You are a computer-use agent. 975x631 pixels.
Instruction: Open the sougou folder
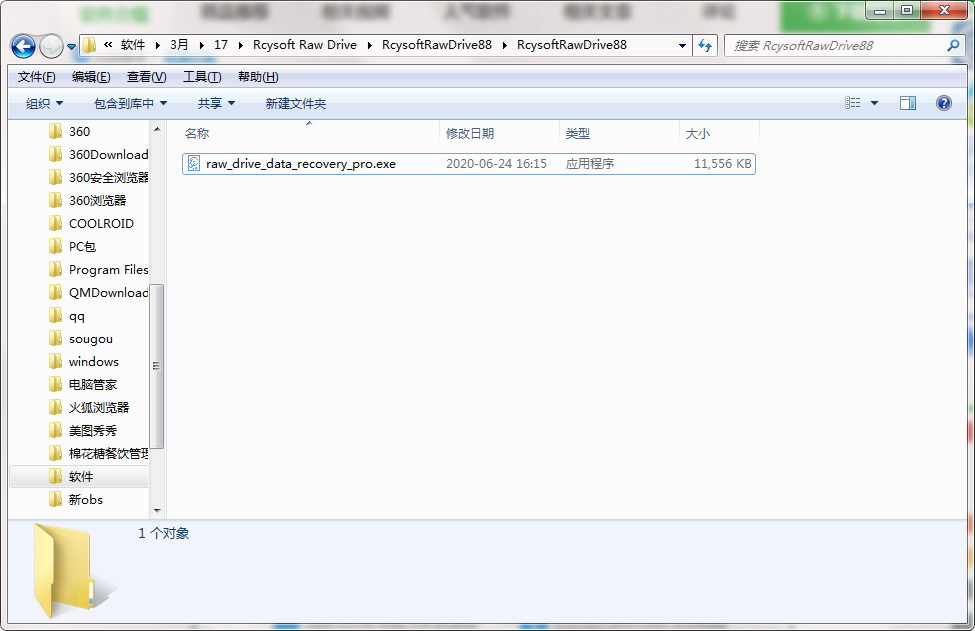coord(91,339)
